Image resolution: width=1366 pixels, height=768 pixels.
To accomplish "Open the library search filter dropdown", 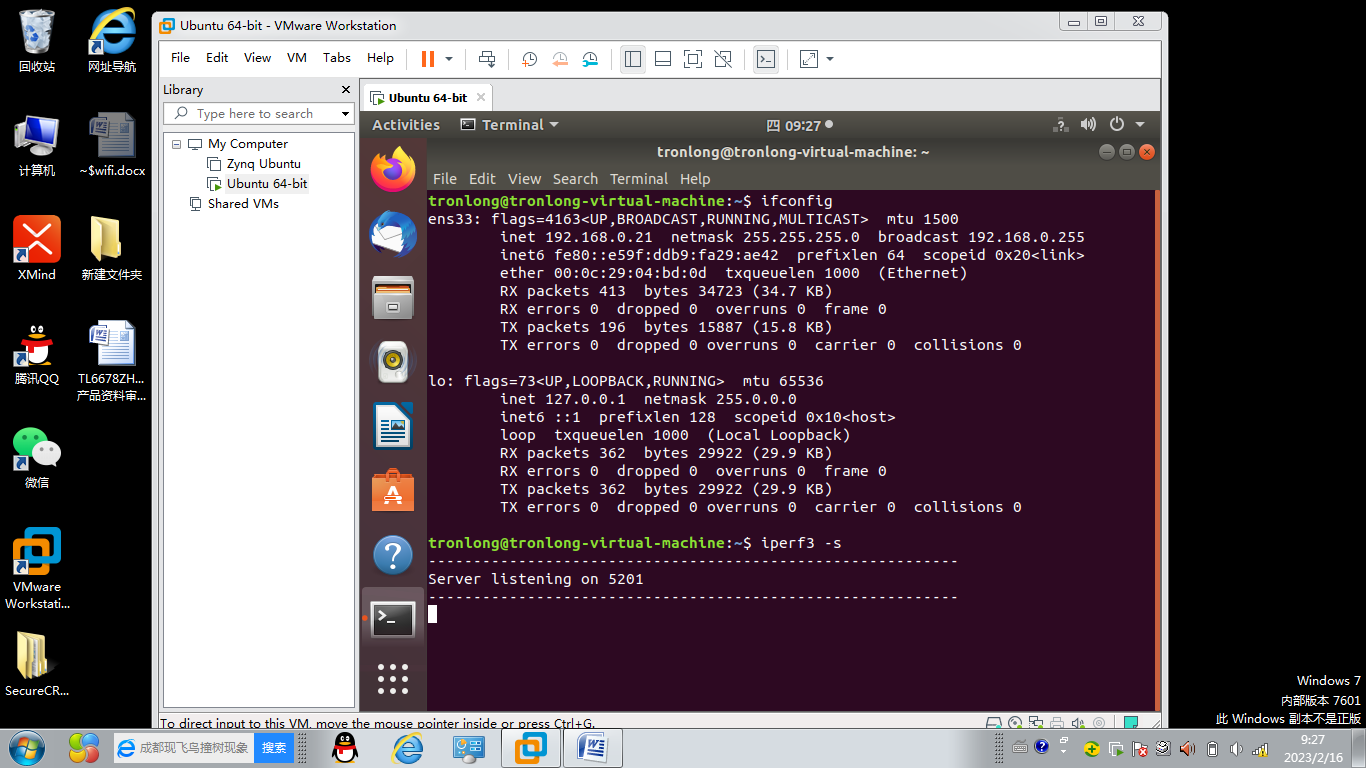I will pyautogui.click(x=346, y=114).
